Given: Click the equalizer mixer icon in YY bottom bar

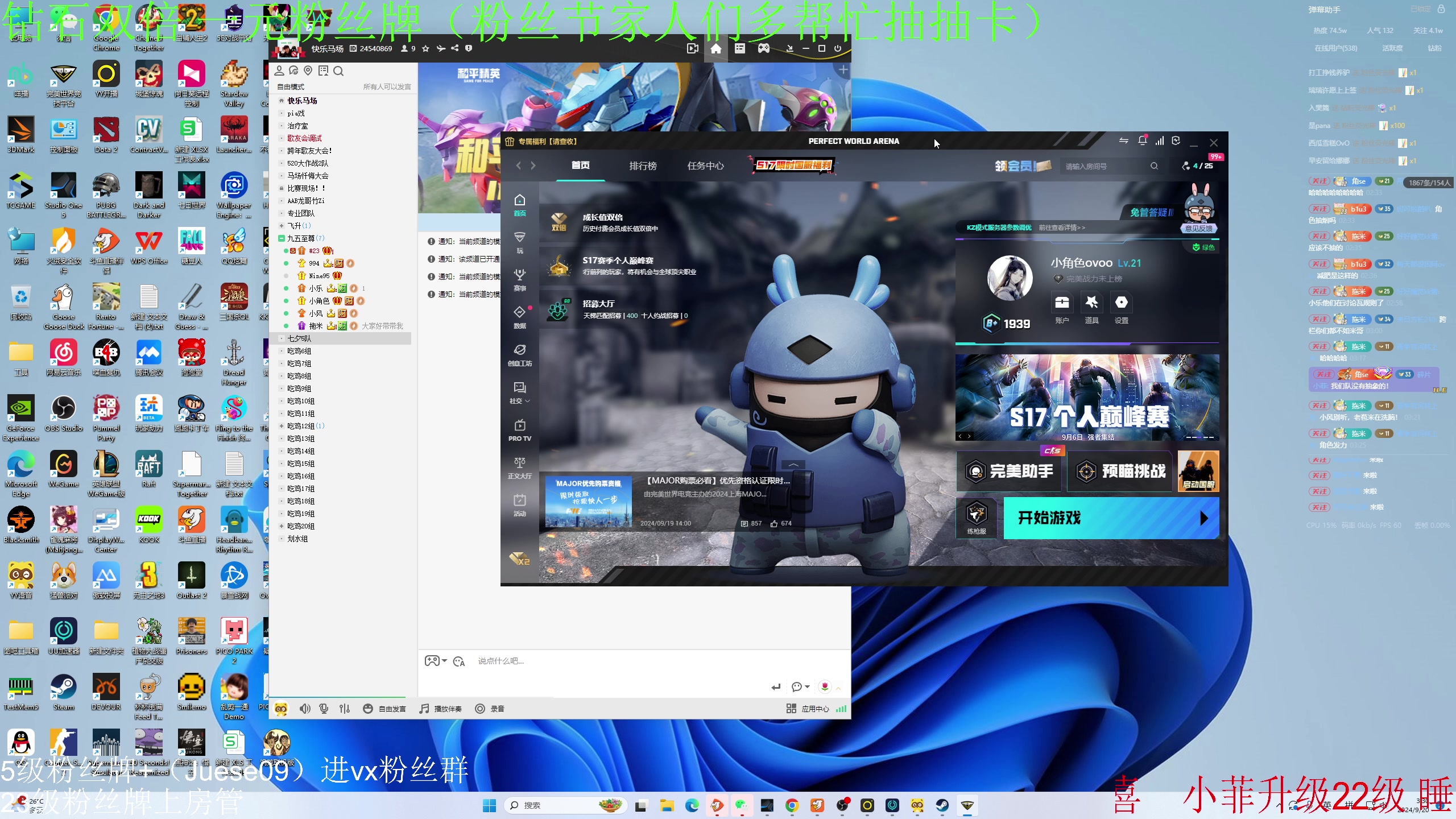Looking at the screenshot, I should pos(345,709).
